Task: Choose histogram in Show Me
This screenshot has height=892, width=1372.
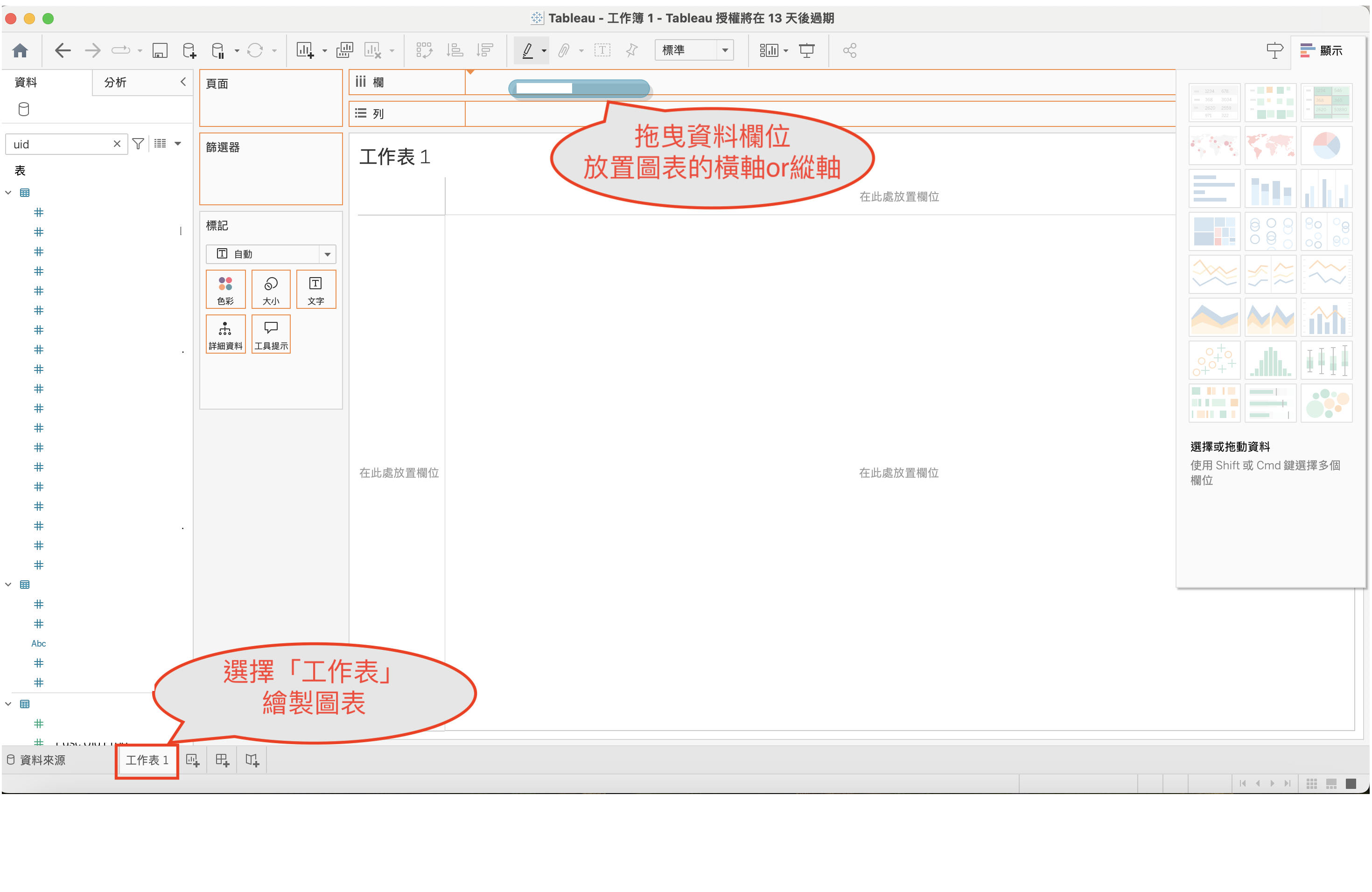Action: click(x=1271, y=361)
